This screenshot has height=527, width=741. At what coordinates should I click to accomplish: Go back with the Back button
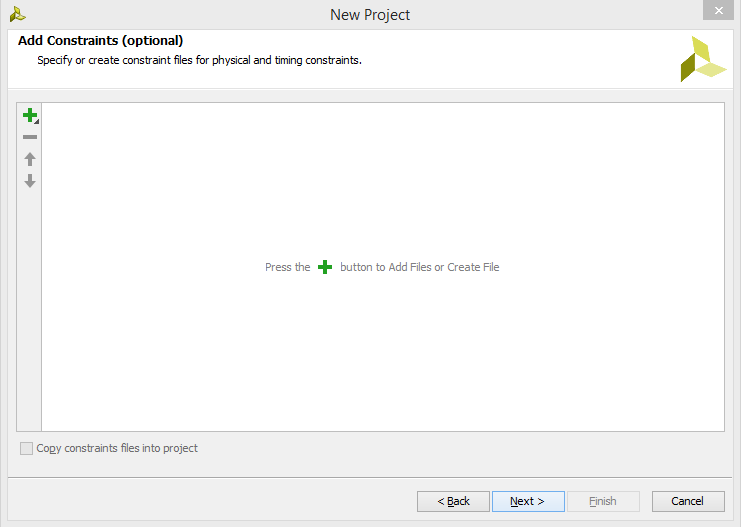click(453, 501)
